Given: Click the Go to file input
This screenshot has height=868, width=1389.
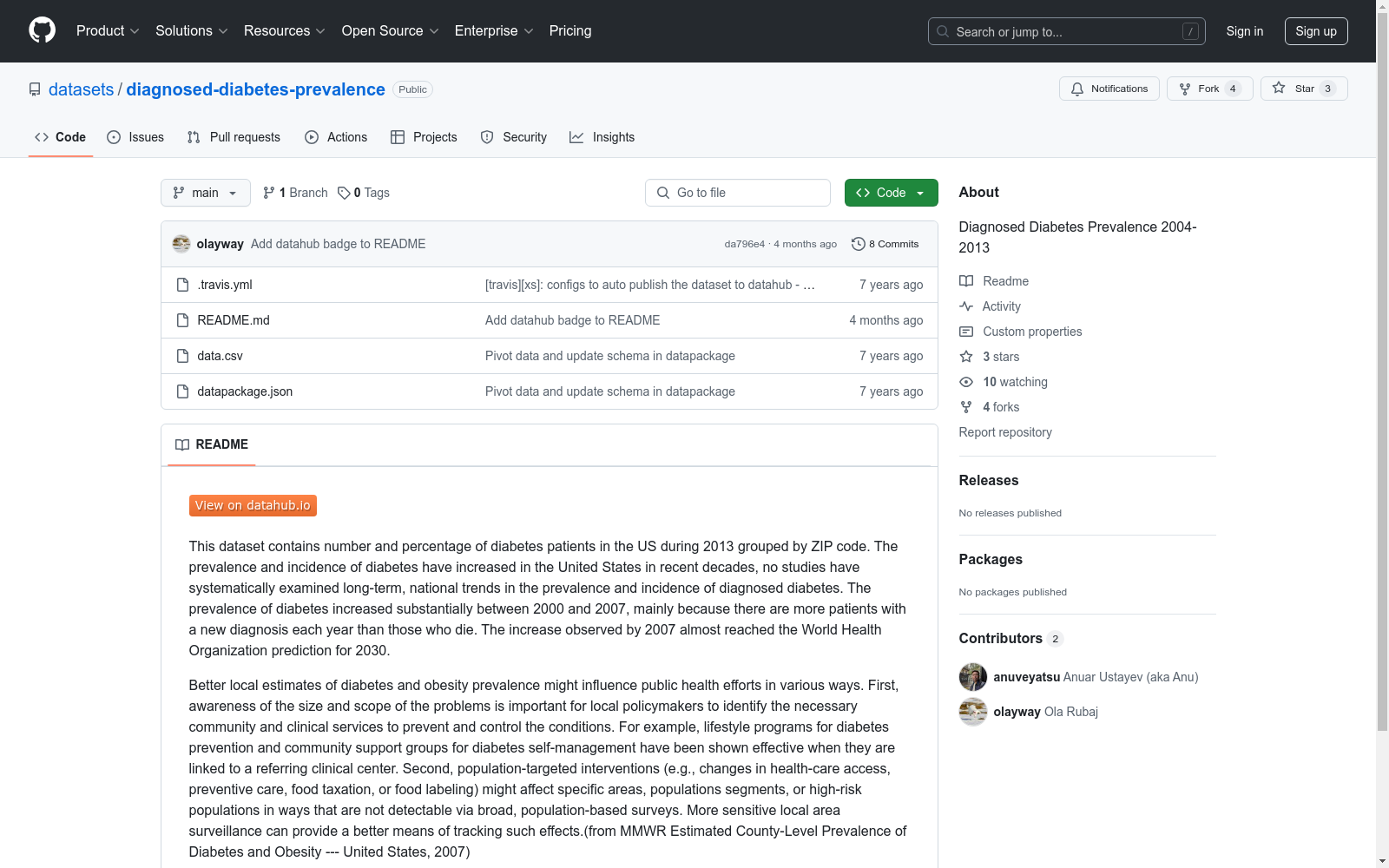Looking at the screenshot, I should click(738, 193).
